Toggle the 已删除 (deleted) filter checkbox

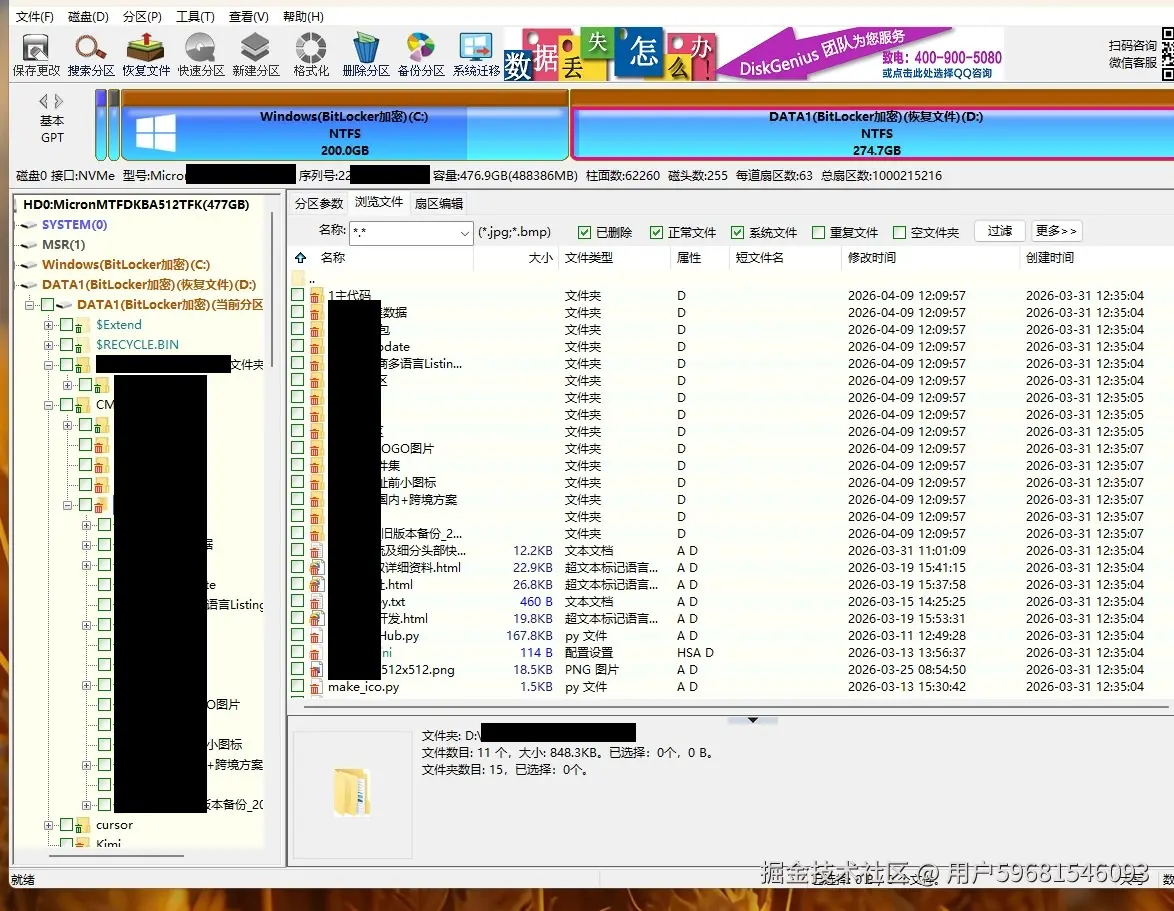click(584, 232)
